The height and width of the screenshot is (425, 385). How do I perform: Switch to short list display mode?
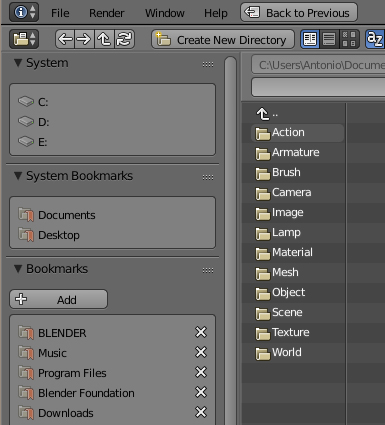coord(310,39)
